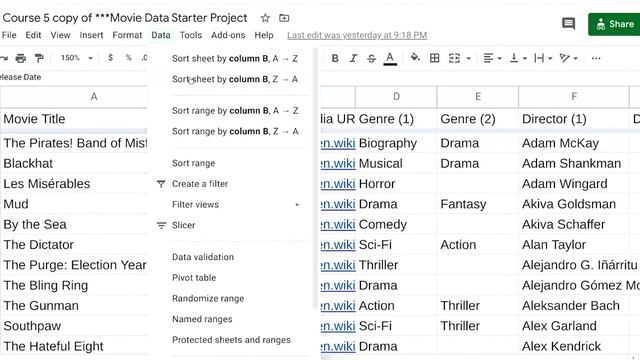Star this spreadsheet document
The width and height of the screenshot is (640, 360).
tap(265, 18)
